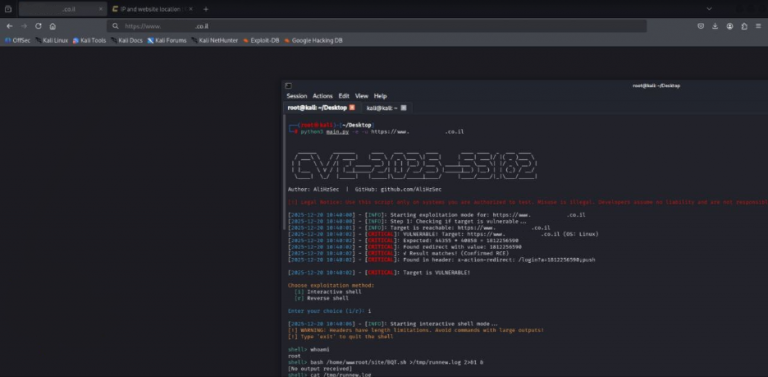Image resolution: width=768 pixels, height=377 pixels.
Task: Click the 'shell> whoami' command line
Action: click(x=309, y=350)
